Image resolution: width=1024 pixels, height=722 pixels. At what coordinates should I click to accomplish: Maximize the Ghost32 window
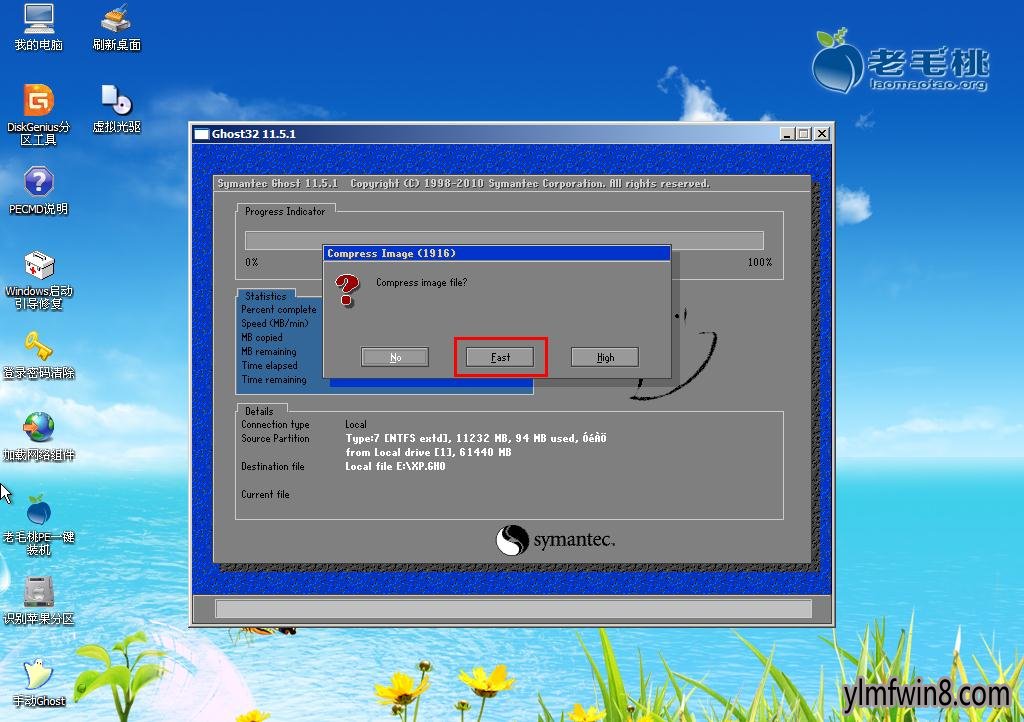coord(804,134)
